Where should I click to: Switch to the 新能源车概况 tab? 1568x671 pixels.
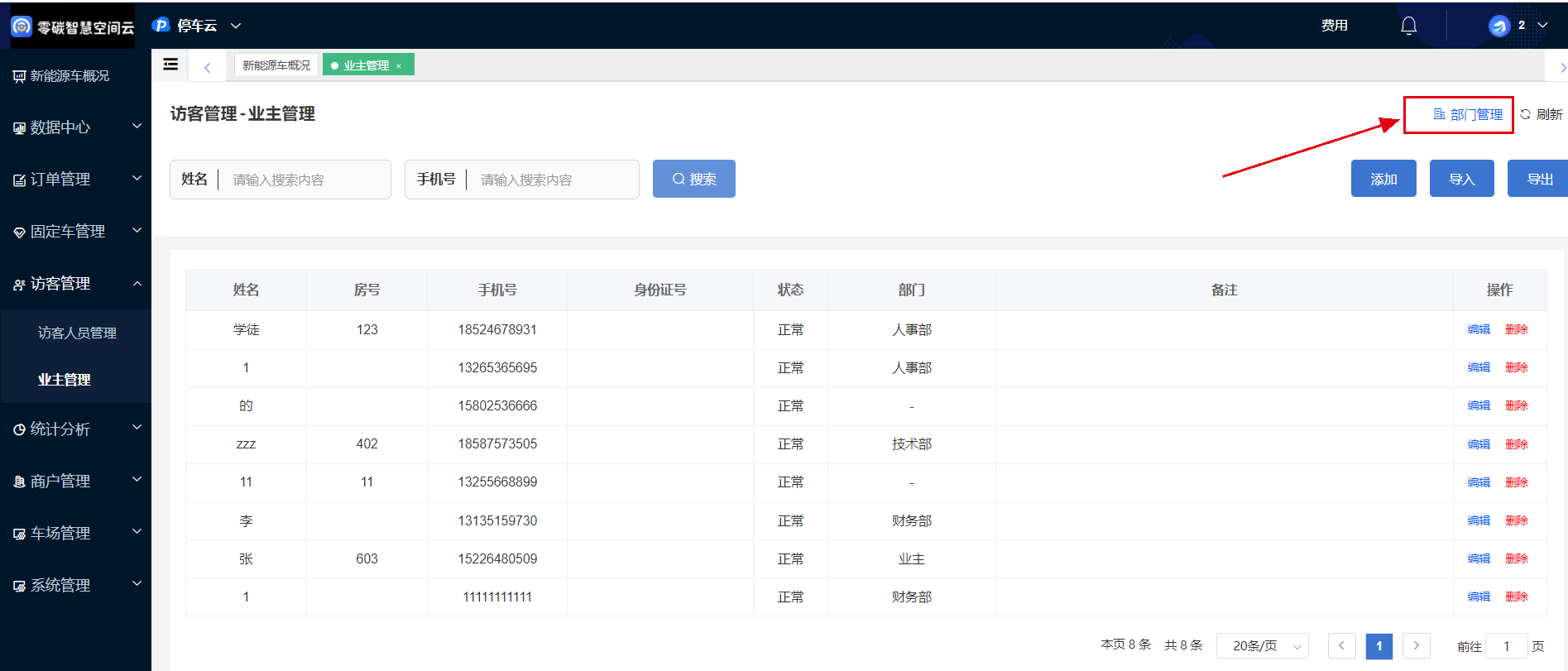[276, 65]
